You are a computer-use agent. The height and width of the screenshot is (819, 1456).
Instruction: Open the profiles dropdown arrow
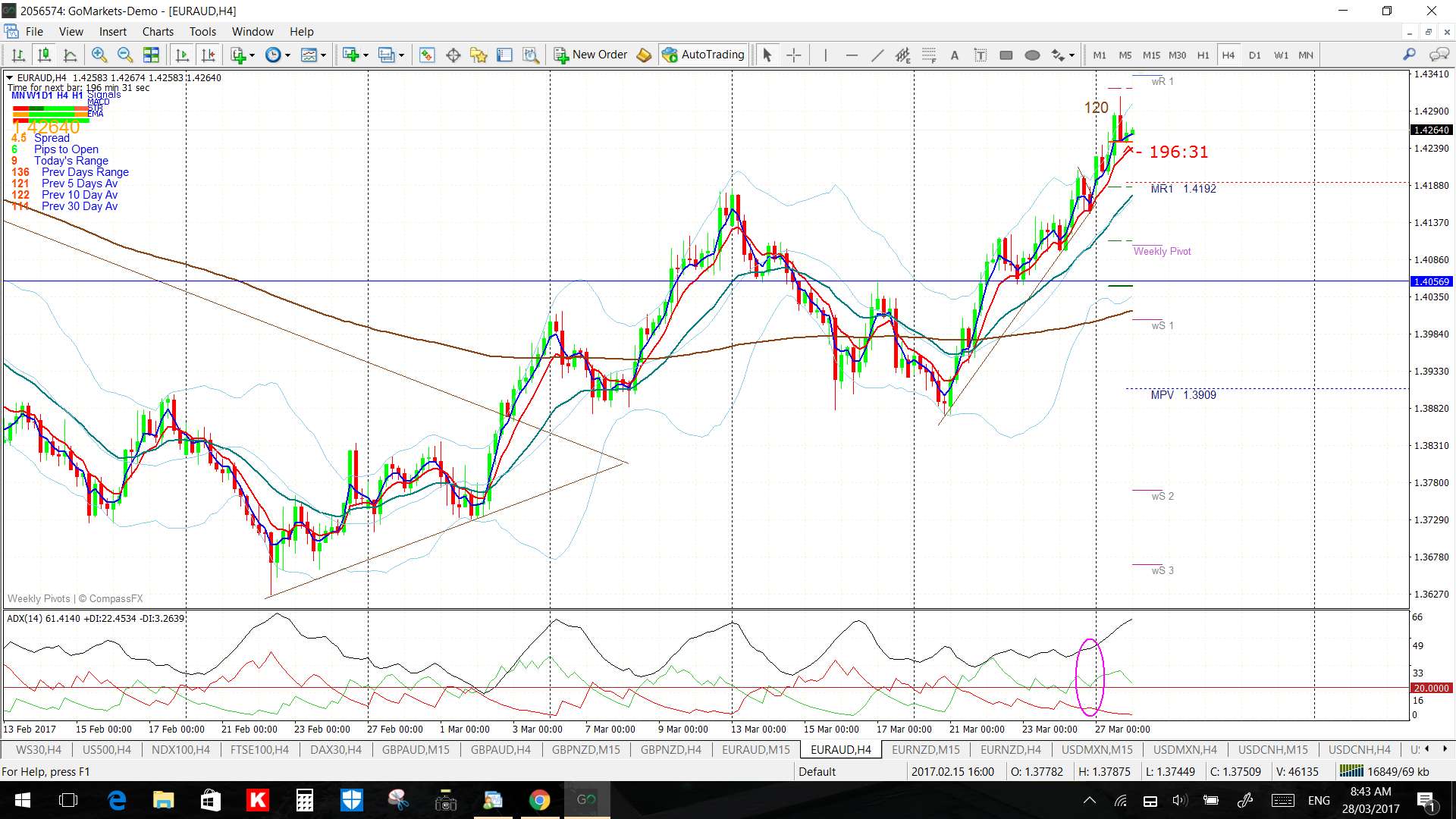coord(402,55)
